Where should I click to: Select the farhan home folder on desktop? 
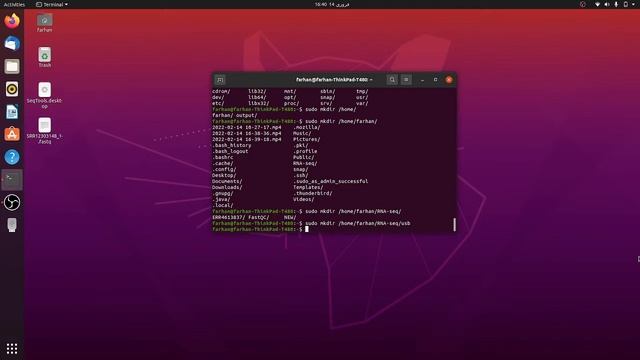click(44, 23)
